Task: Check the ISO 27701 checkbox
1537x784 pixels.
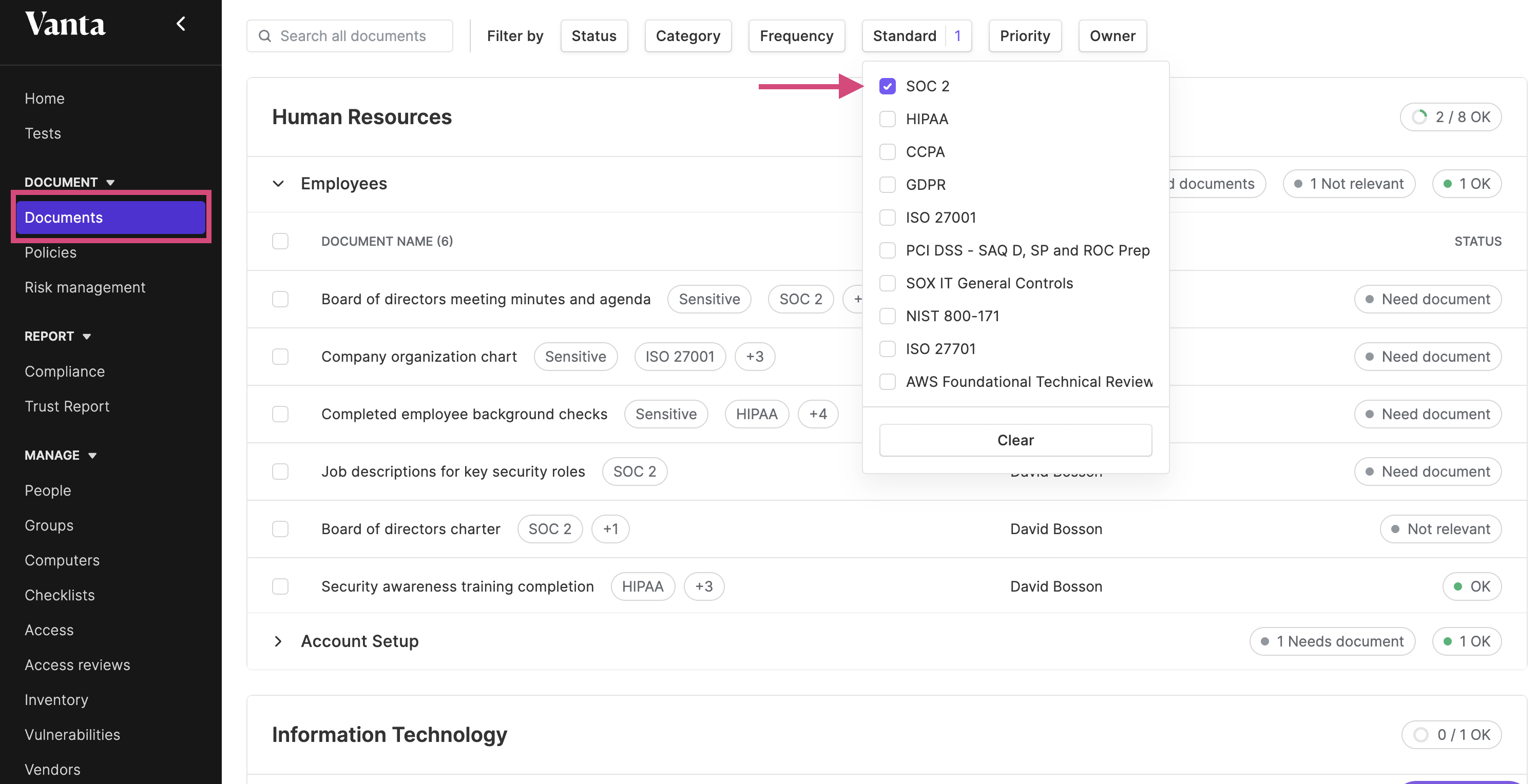Action: click(x=887, y=349)
